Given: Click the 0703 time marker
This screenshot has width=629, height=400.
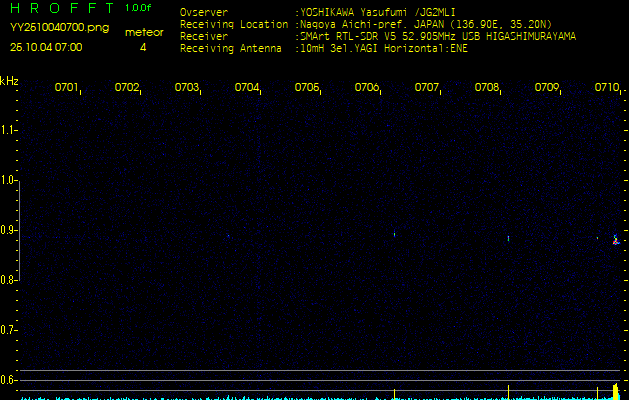Looking at the screenshot, I should point(187,87).
